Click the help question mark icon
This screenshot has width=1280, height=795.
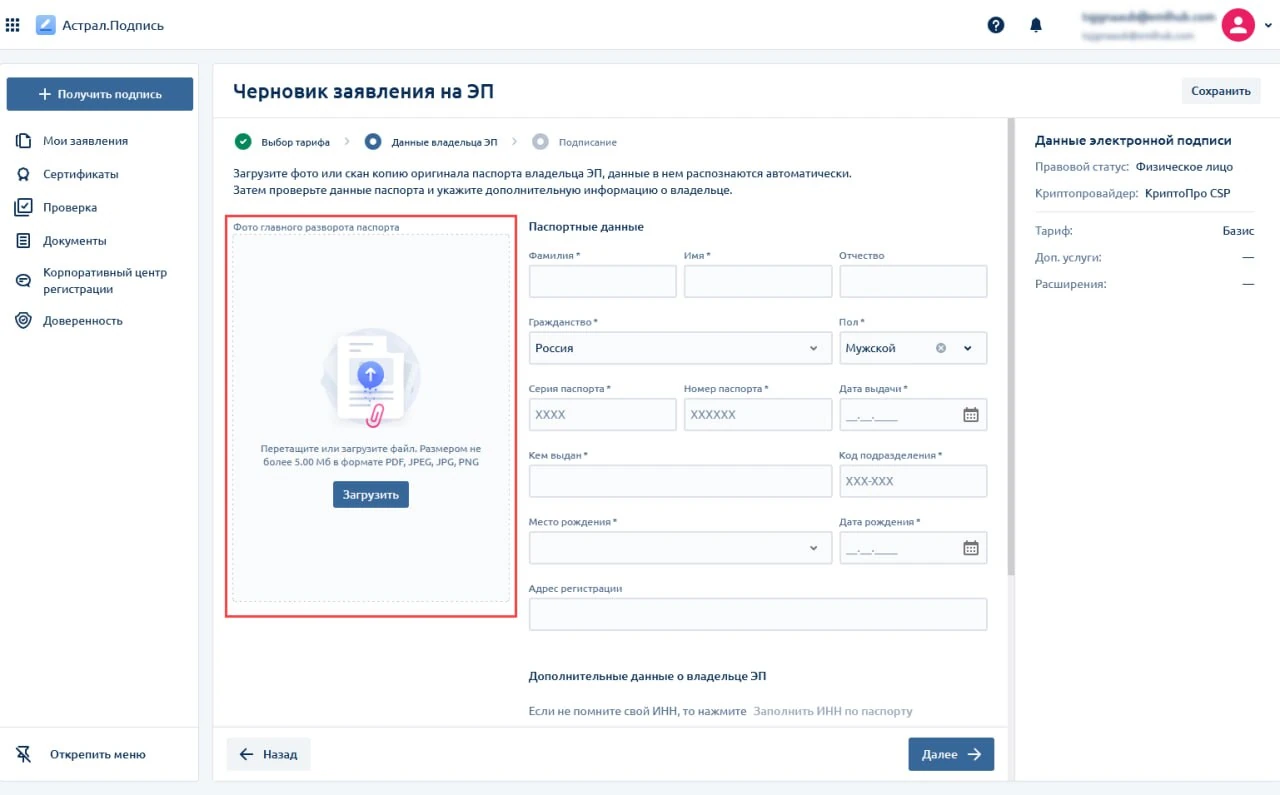pyautogui.click(x=995, y=25)
